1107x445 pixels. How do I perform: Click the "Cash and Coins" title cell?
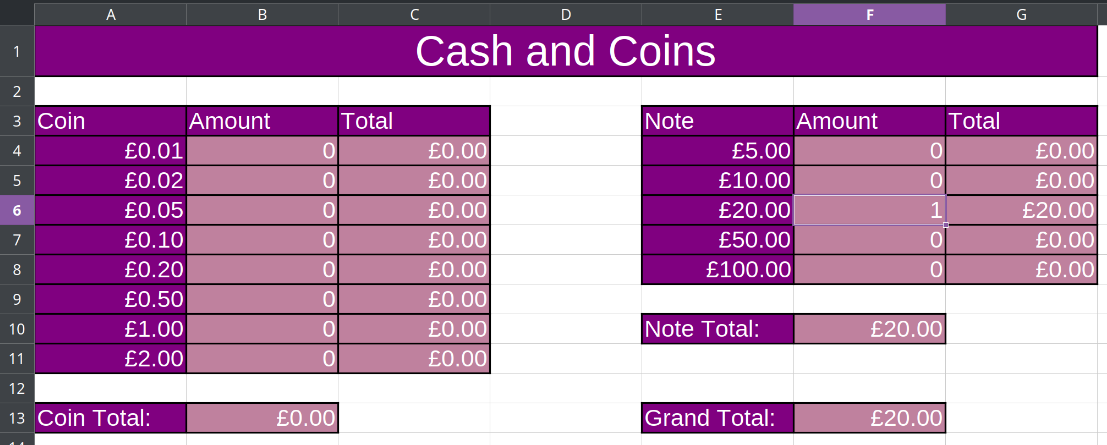[x=565, y=51]
